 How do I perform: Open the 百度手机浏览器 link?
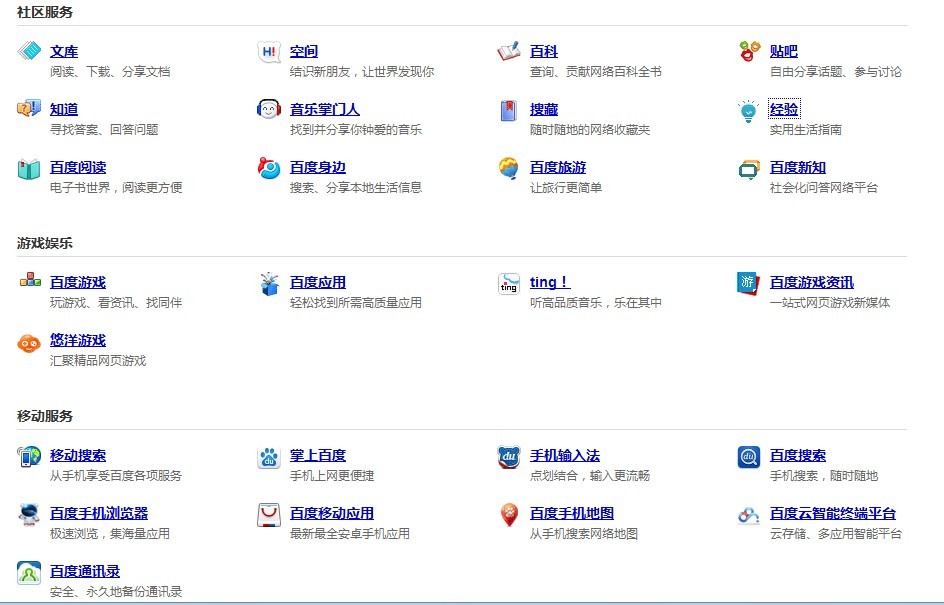99,513
